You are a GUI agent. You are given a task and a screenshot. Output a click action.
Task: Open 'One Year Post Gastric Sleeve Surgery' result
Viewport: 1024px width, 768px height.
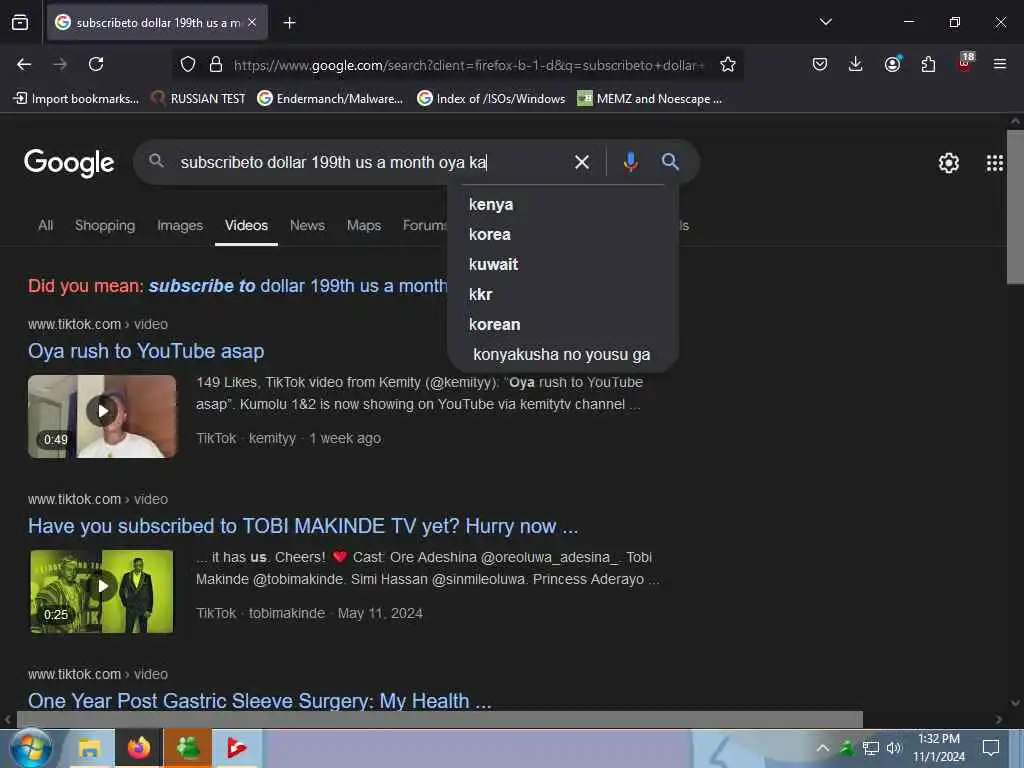click(260, 701)
